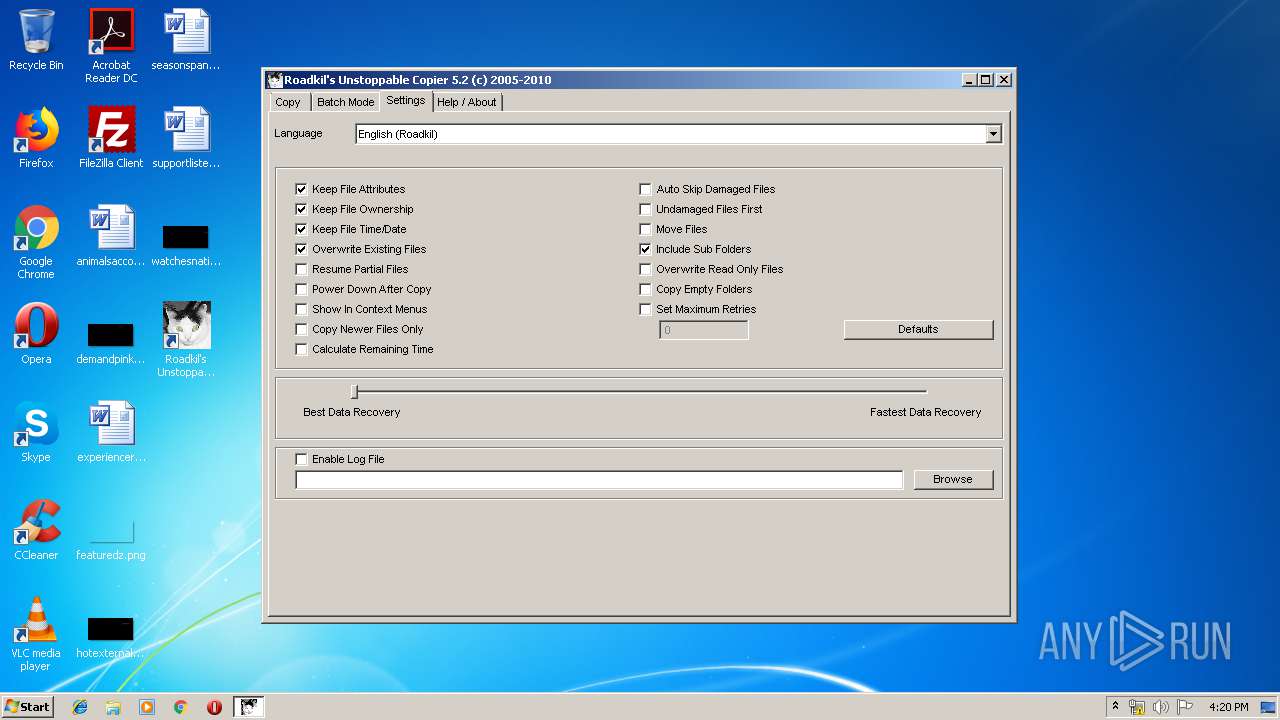
Task: Select the watchesnati desktop file
Action: [186, 245]
